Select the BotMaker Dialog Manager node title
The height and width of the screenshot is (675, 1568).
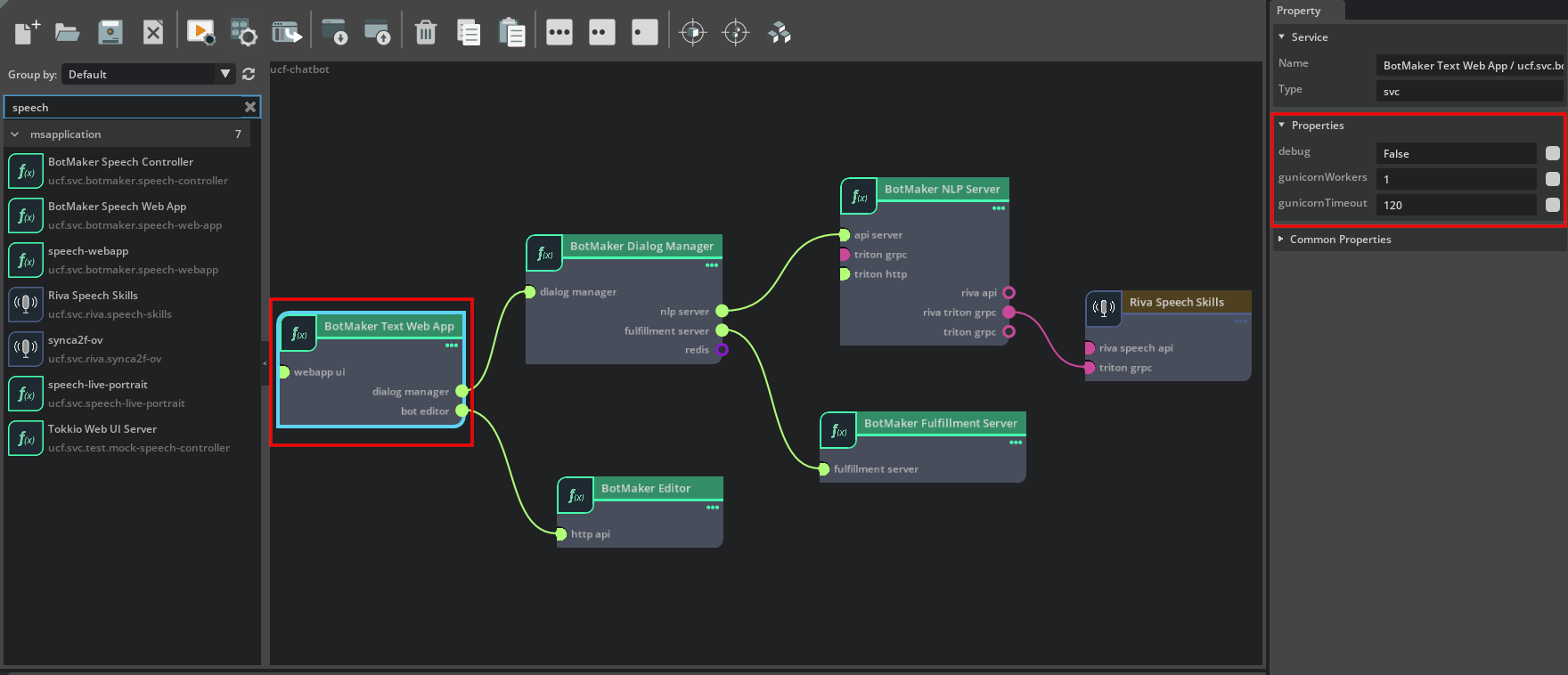[641, 246]
